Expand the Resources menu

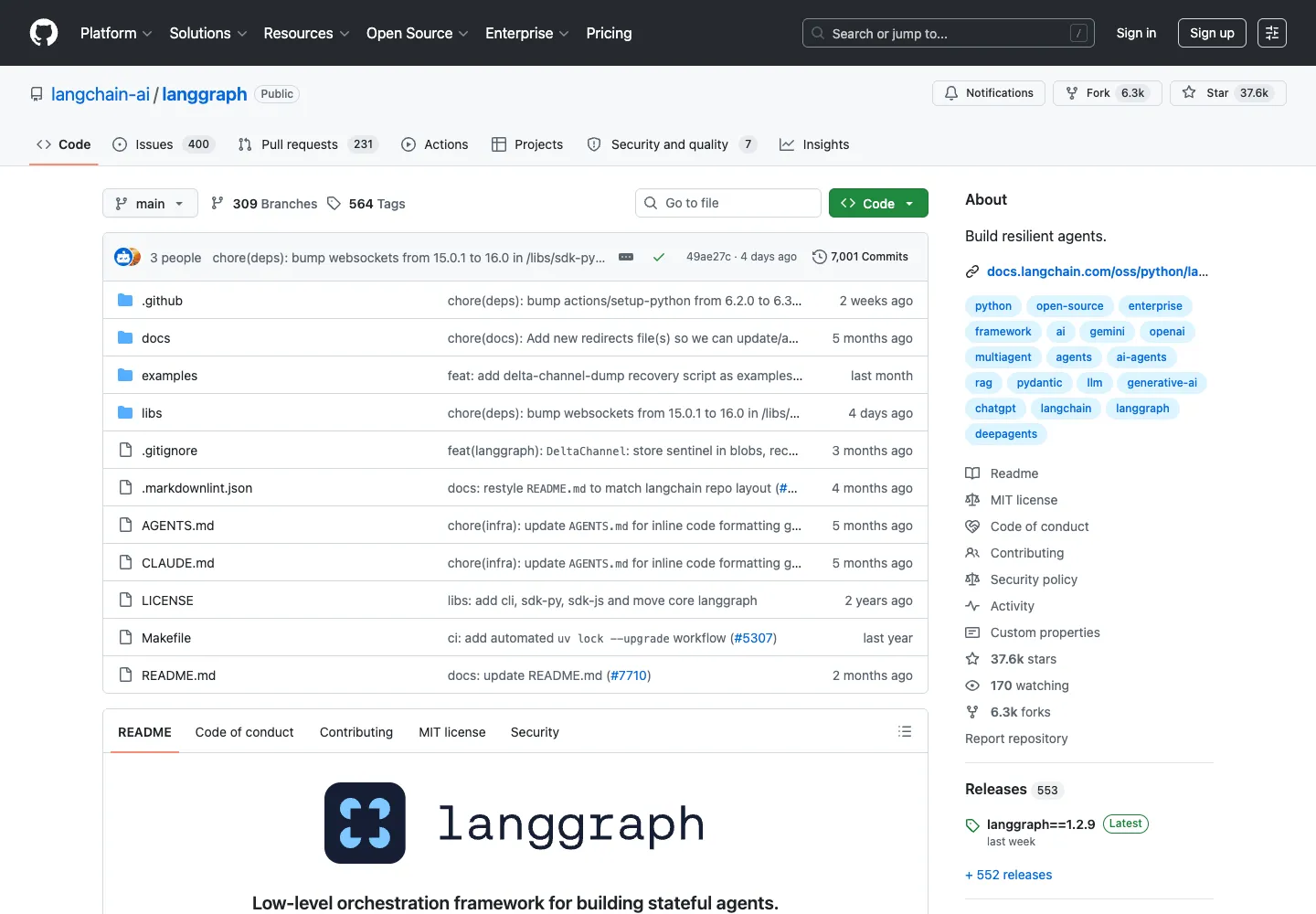click(307, 33)
